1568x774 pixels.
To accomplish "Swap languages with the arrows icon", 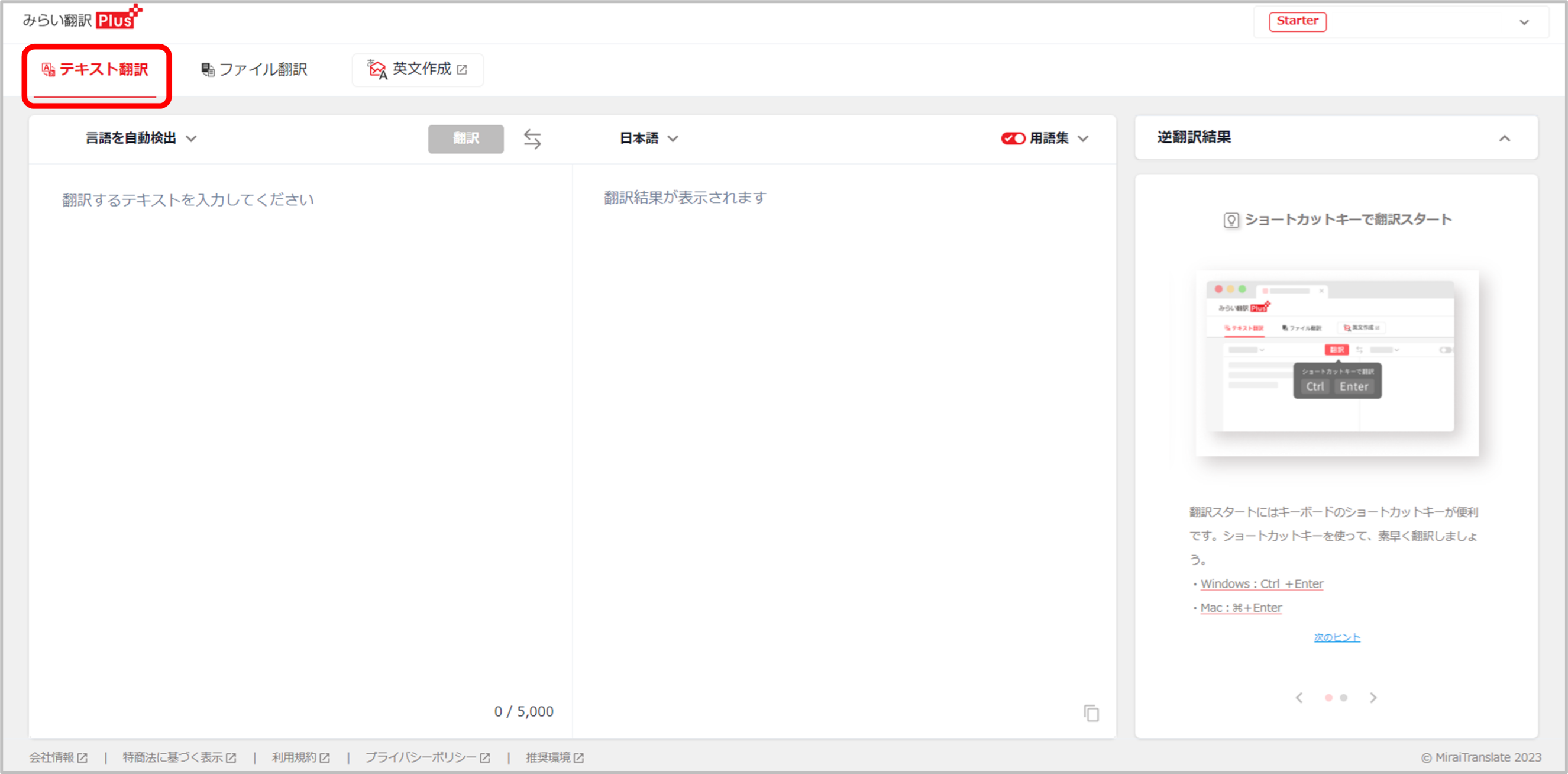I will pyautogui.click(x=532, y=139).
